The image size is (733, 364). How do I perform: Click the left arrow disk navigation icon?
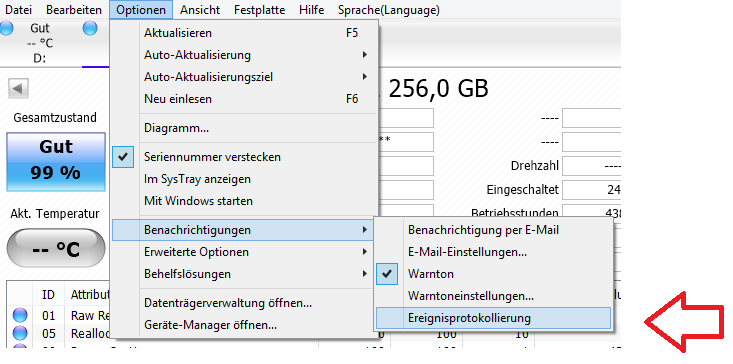point(19,88)
